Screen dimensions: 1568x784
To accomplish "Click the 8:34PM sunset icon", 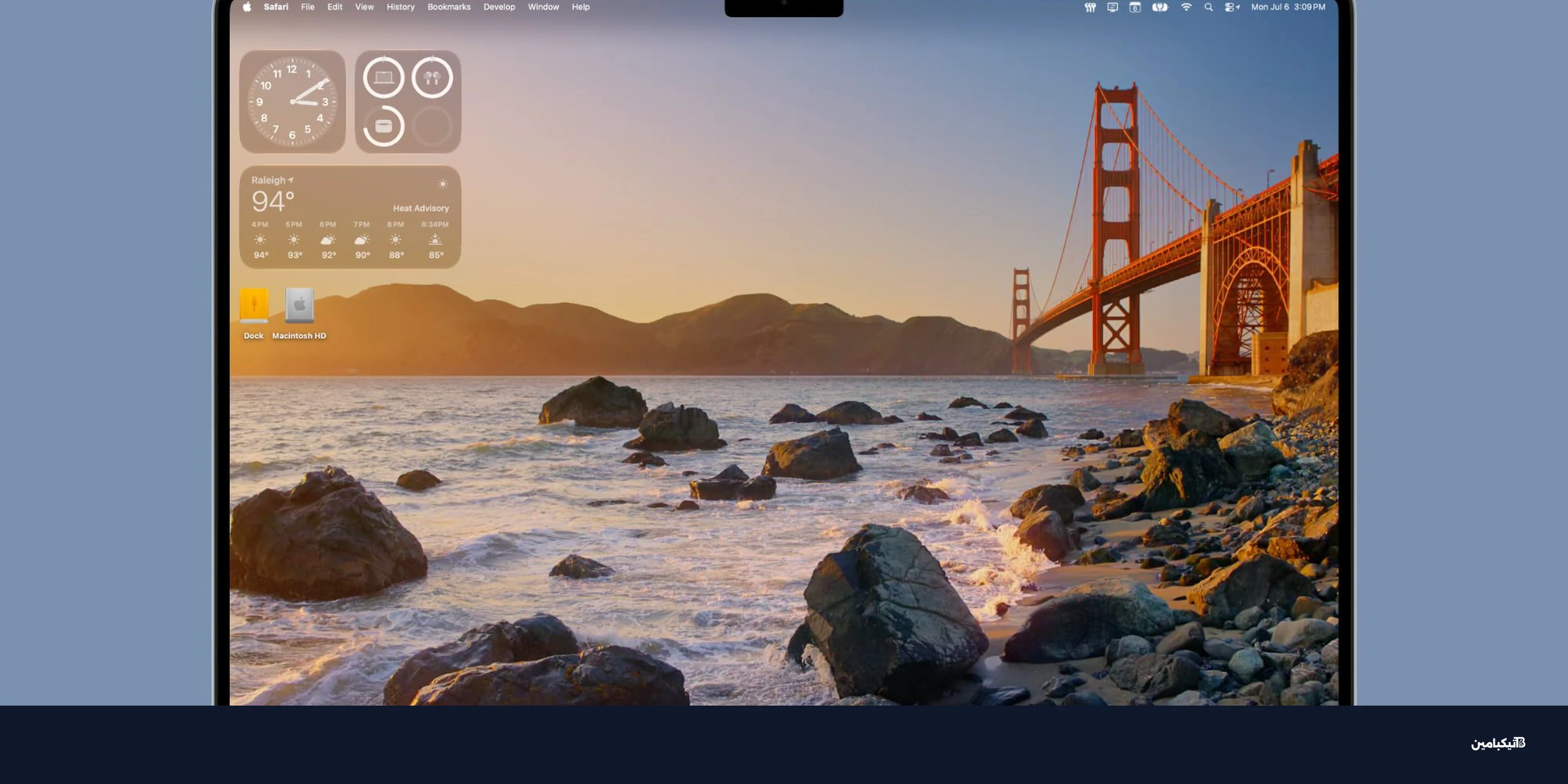I will [x=435, y=240].
